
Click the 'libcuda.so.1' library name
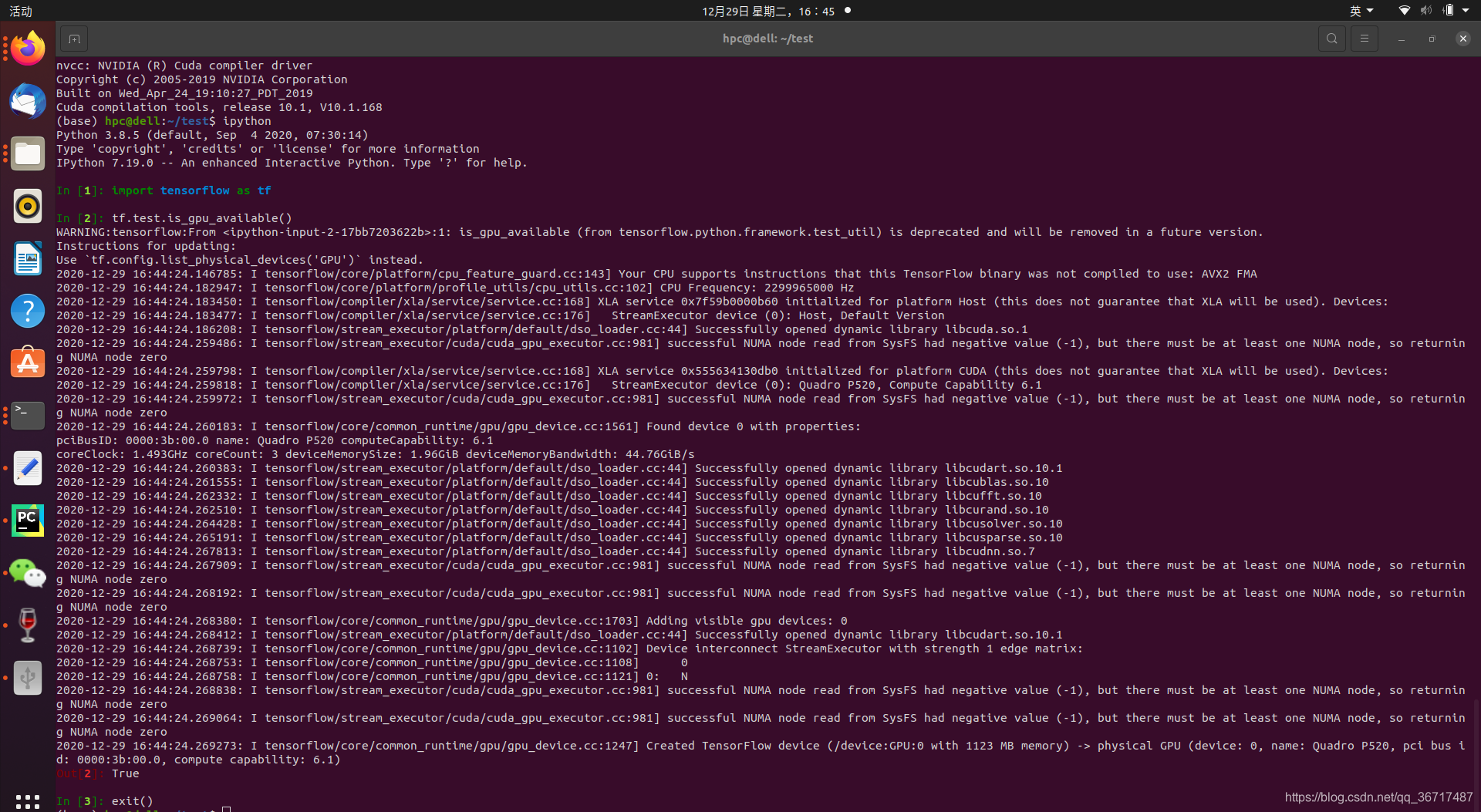click(x=987, y=329)
